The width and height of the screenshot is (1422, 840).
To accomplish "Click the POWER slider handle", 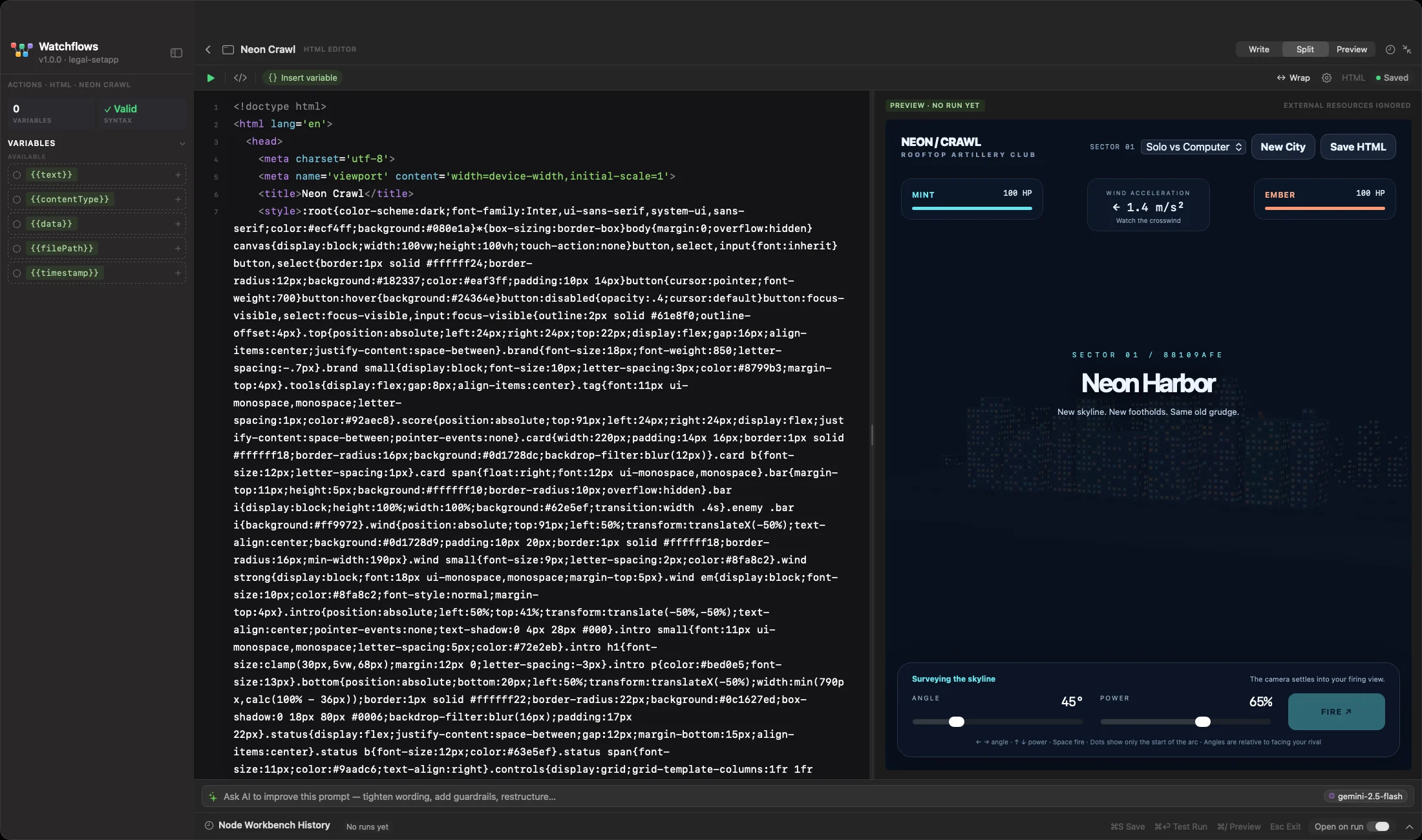I will coord(1203,722).
